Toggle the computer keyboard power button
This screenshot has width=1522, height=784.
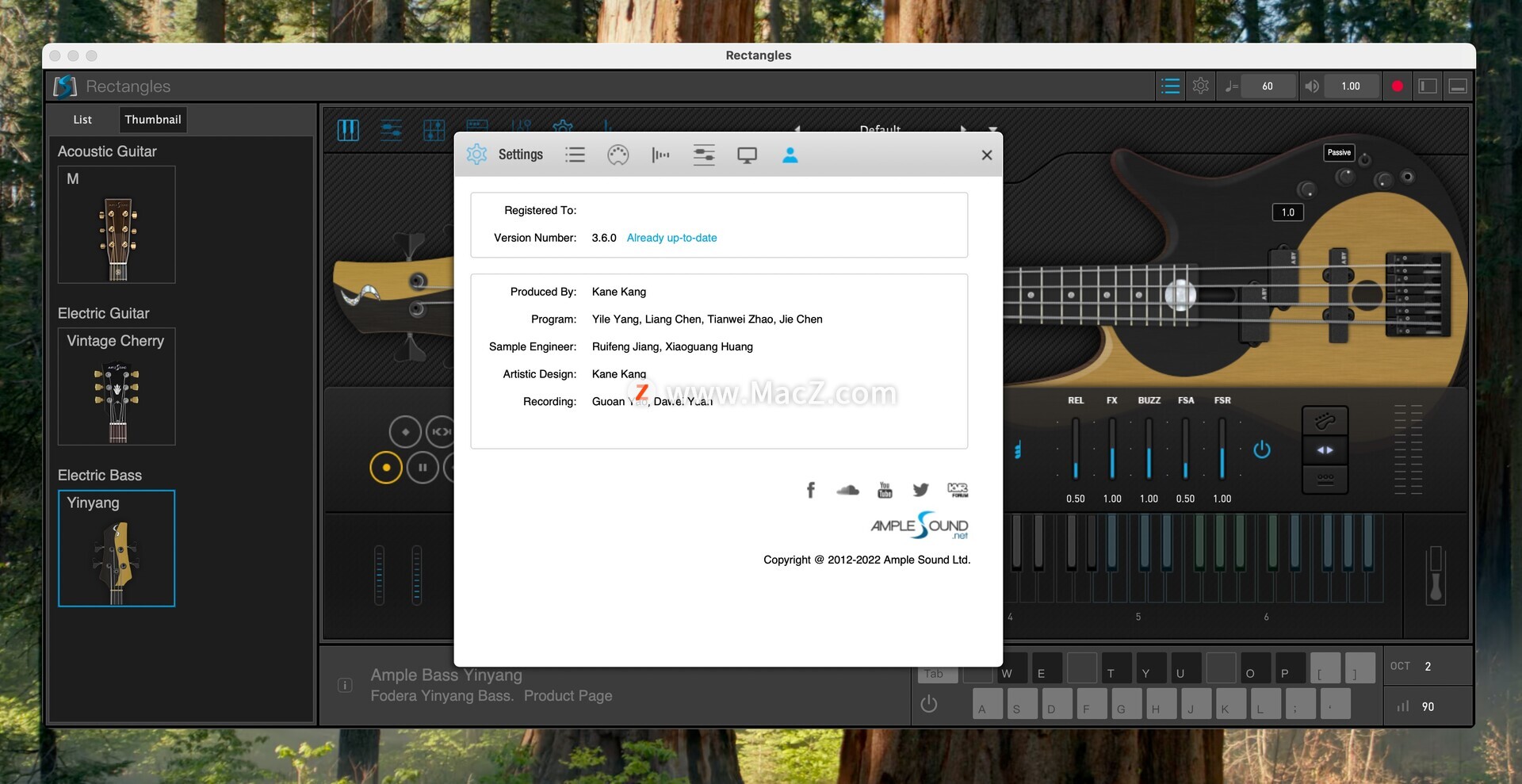pyautogui.click(x=929, y=704)
